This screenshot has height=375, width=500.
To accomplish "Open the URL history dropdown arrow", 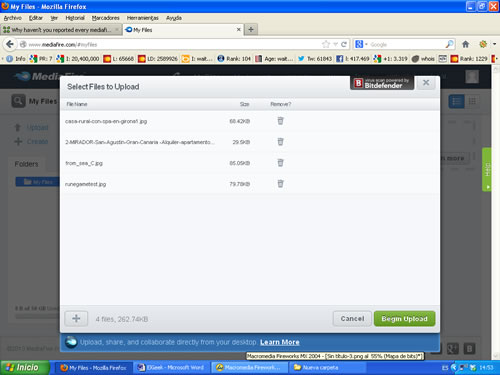I will click(336, 44).
